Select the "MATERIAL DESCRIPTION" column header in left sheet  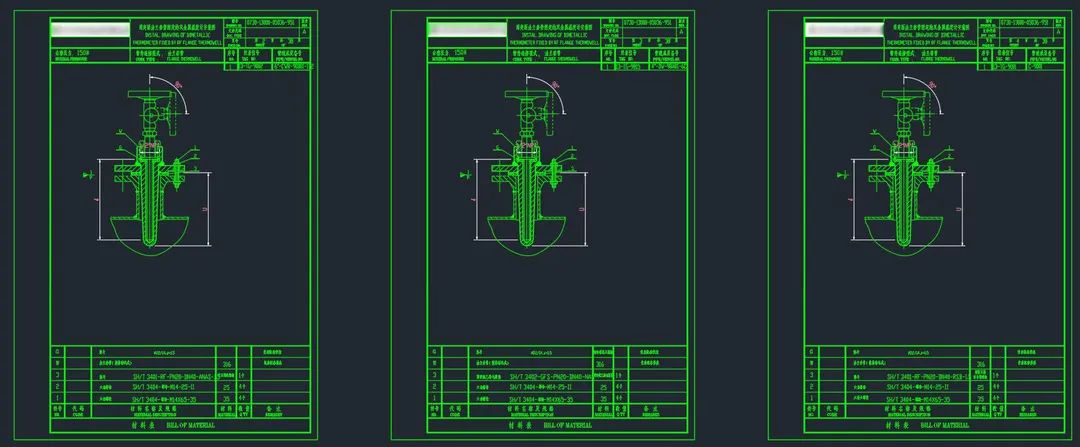pyautogui.click(x=153, y=415)
